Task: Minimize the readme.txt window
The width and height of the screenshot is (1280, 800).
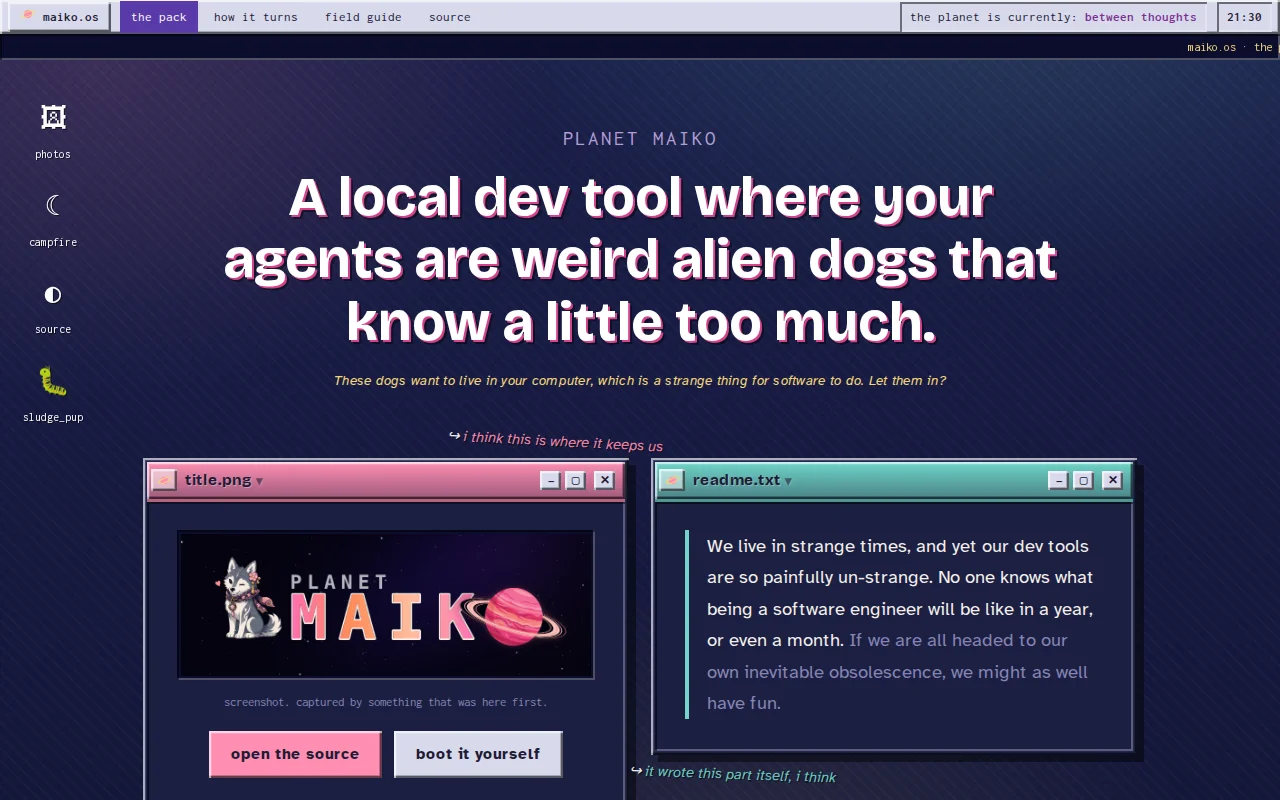Action: coord(1058,480)
